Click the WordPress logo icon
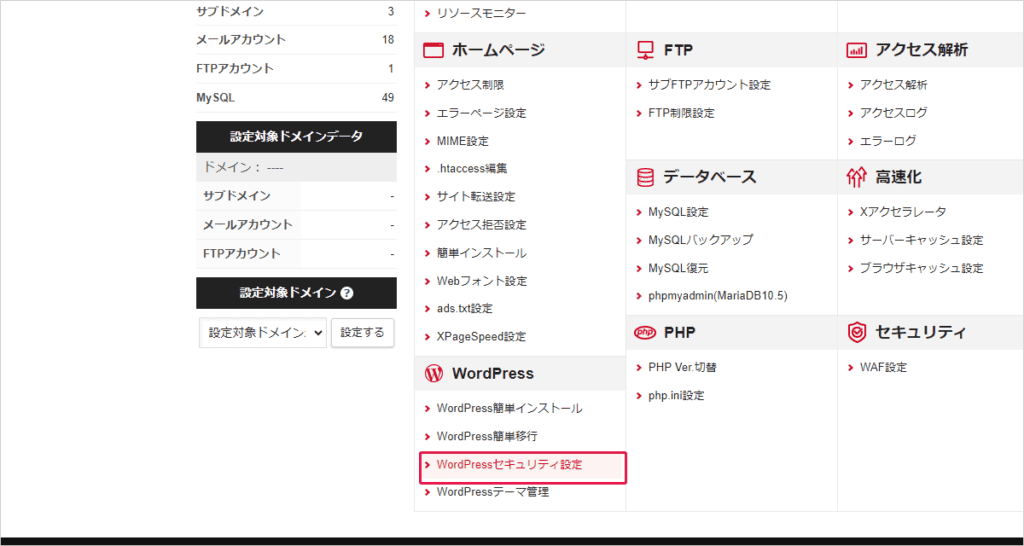 (433, 374)
